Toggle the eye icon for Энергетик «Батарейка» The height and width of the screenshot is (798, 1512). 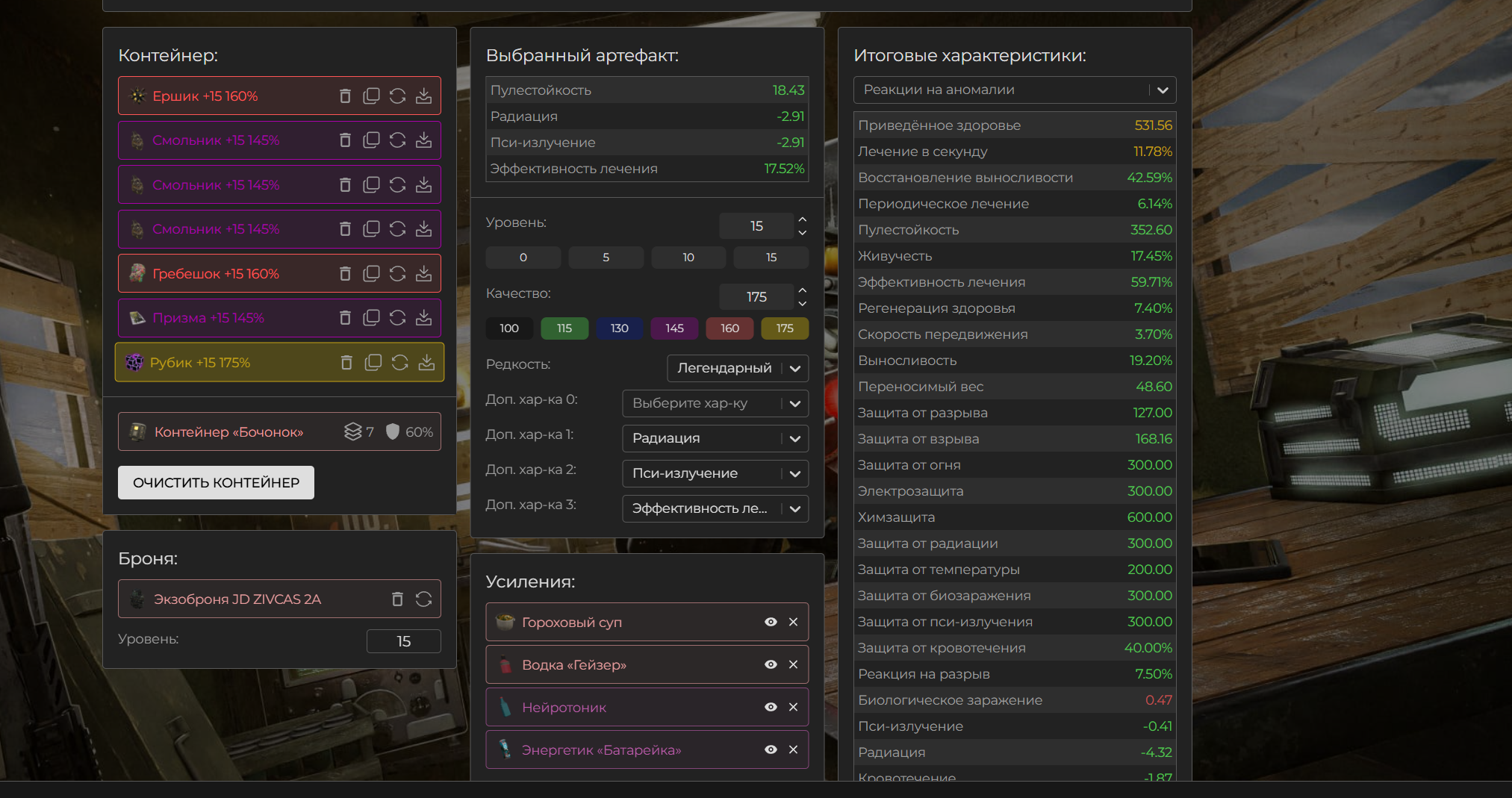[x=771, y=749]
